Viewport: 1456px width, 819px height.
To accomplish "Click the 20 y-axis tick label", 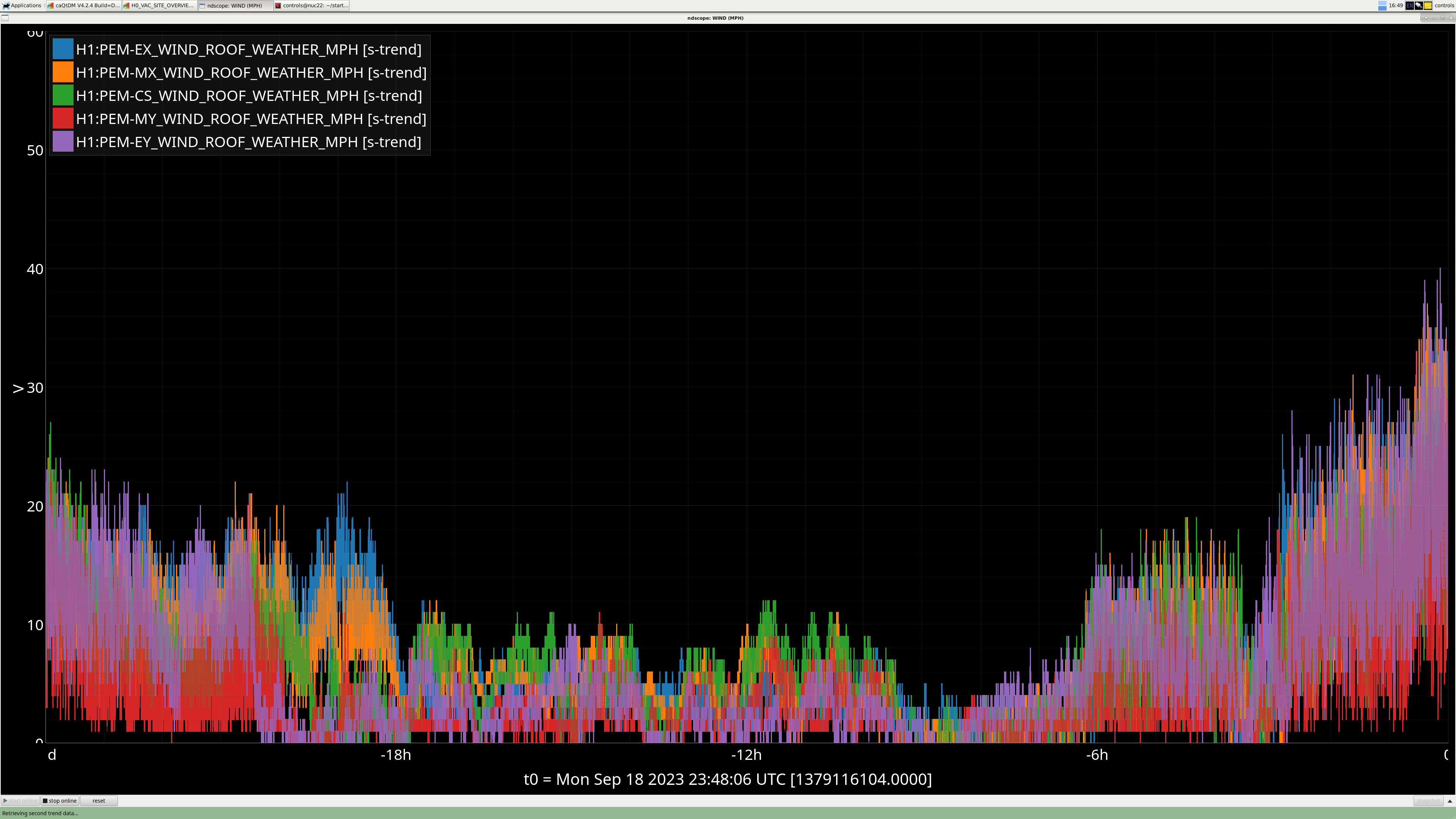I will (x=35, y=507).
